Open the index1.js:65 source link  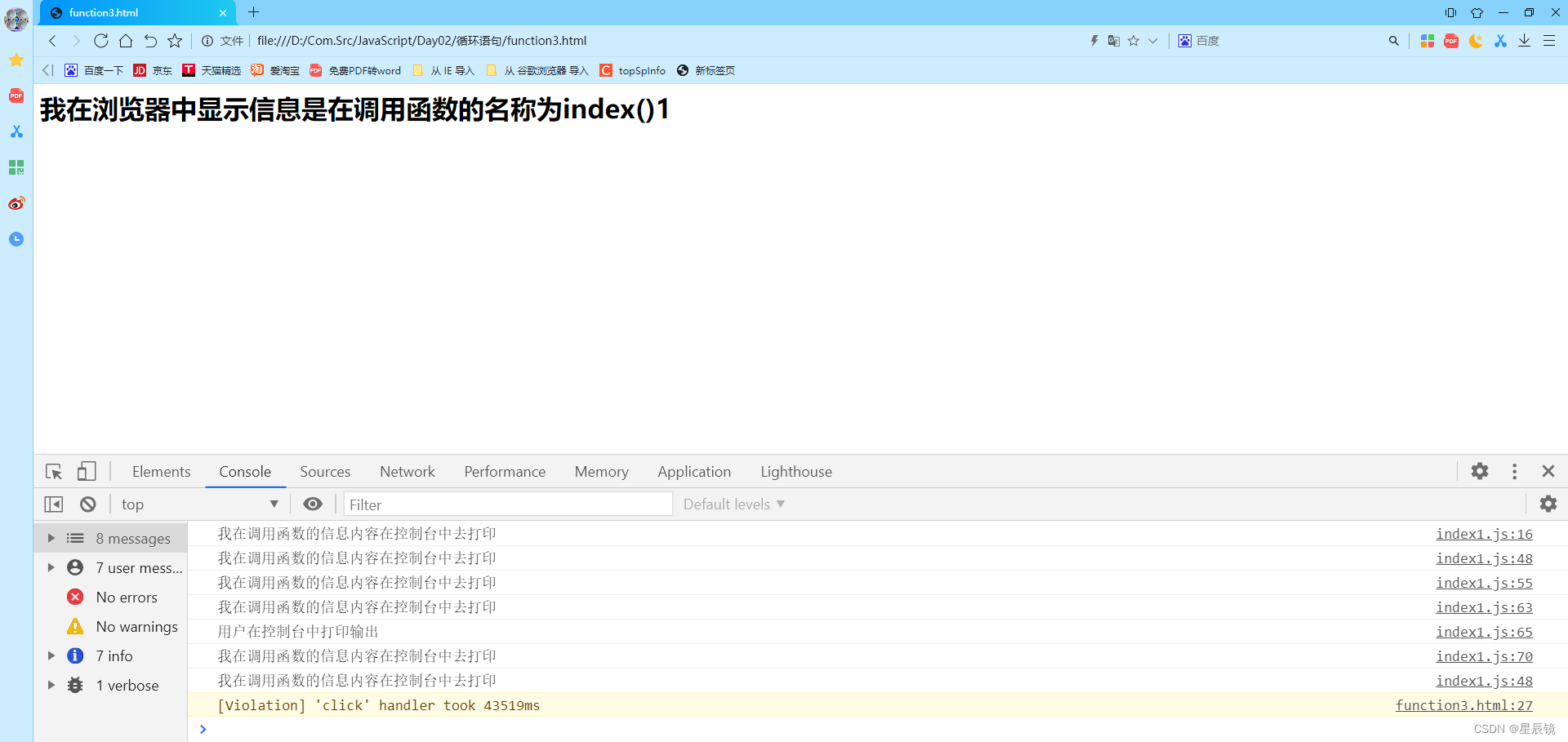1484,632
